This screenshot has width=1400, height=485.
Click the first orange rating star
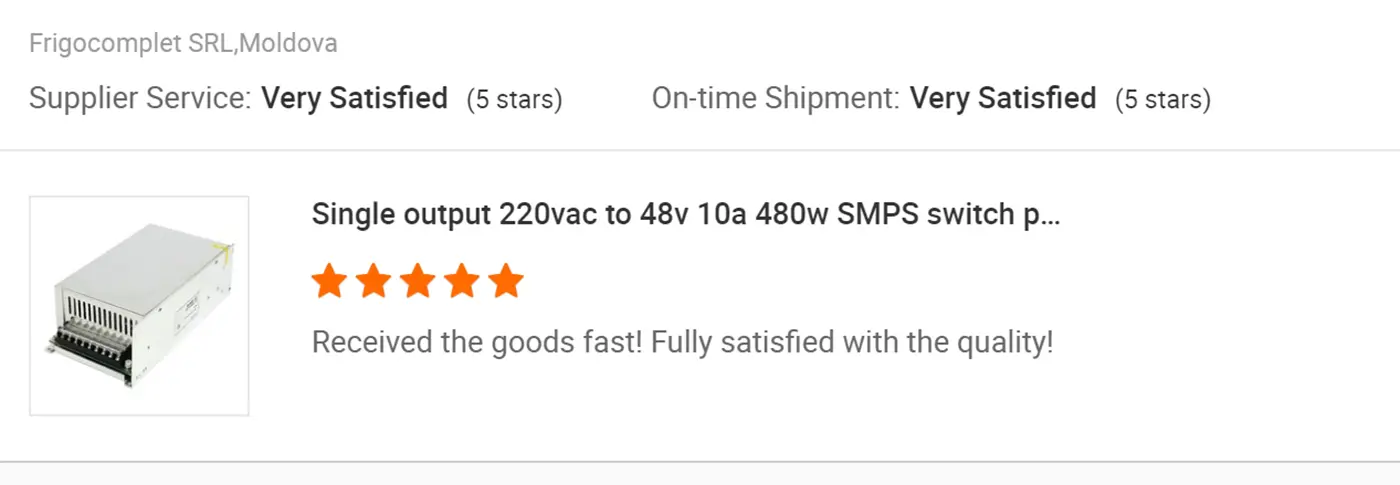point(329,282)
